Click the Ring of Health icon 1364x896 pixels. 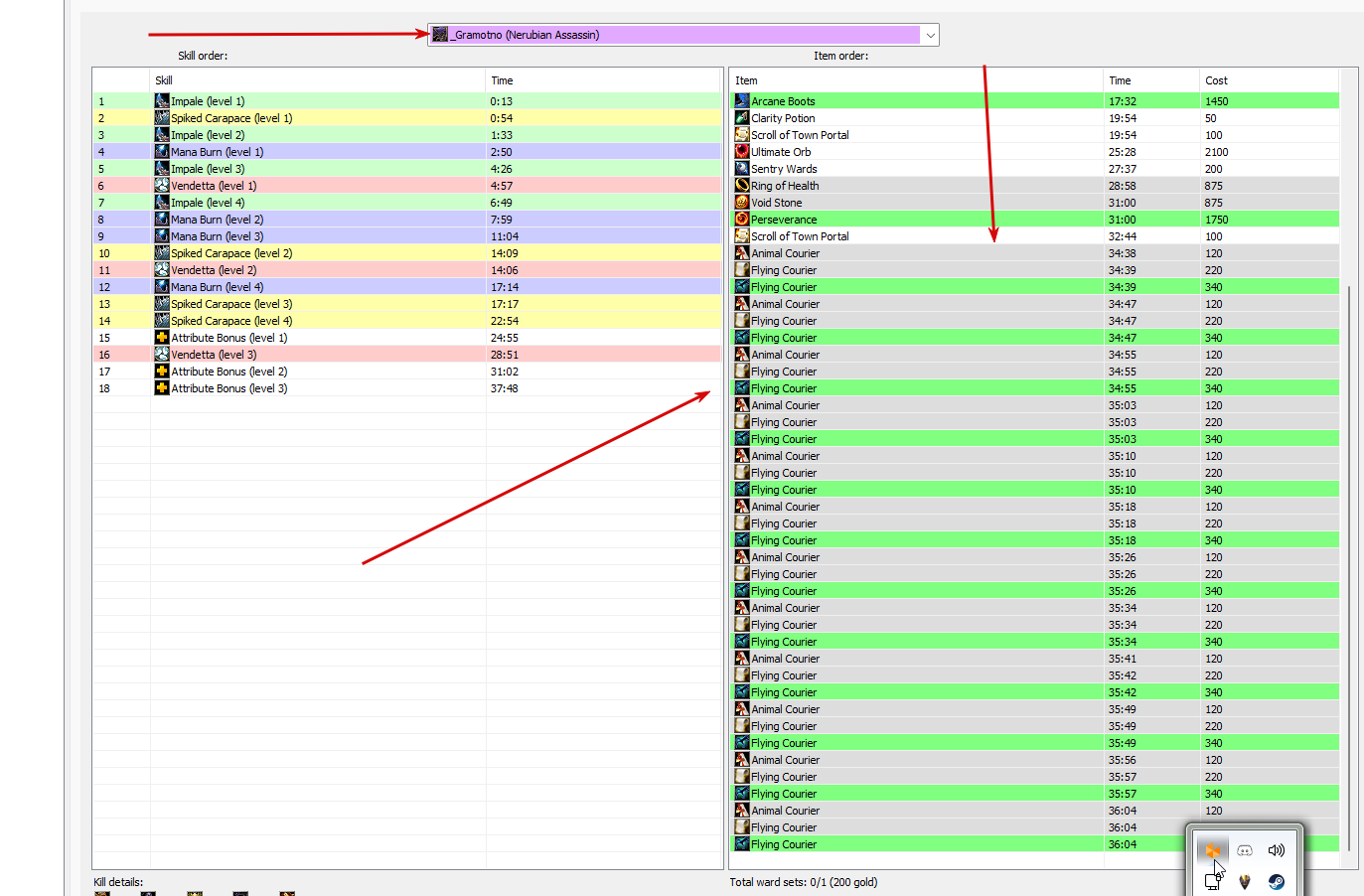(x=742, y=186)
